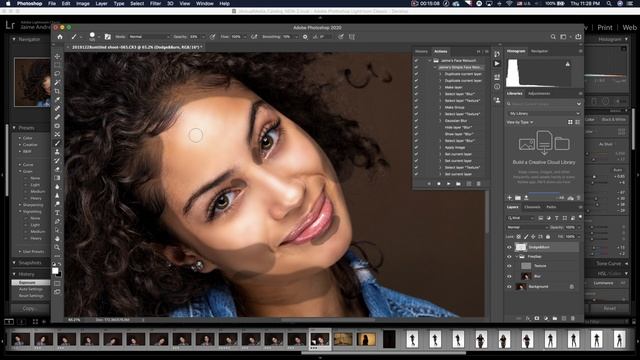Switch to the Adjustments tab
640x360 pixels.
pos(539,93)
